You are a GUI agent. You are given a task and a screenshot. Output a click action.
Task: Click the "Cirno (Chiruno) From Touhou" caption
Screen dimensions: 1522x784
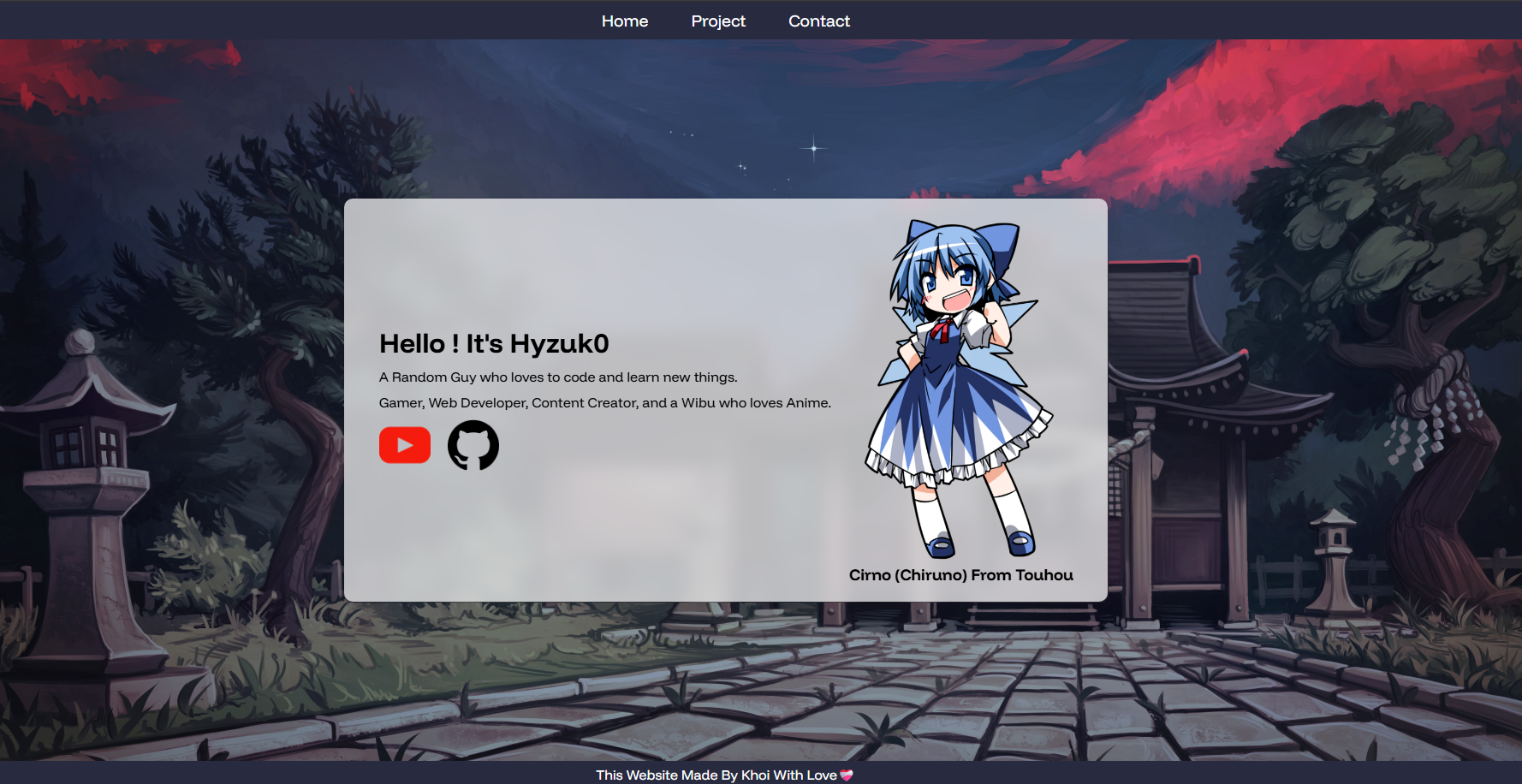tap(960, 575)
